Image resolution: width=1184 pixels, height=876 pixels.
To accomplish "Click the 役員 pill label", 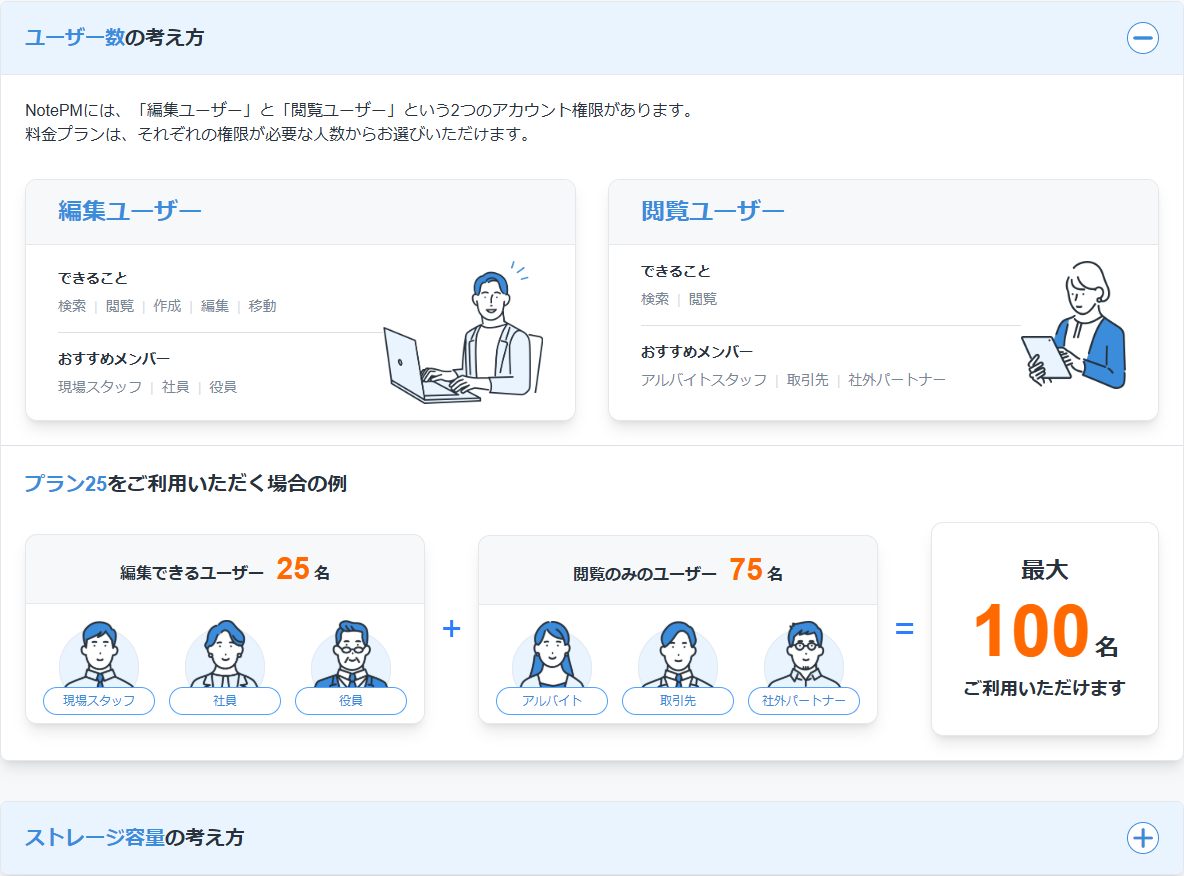I will click(x=351, y=701).
